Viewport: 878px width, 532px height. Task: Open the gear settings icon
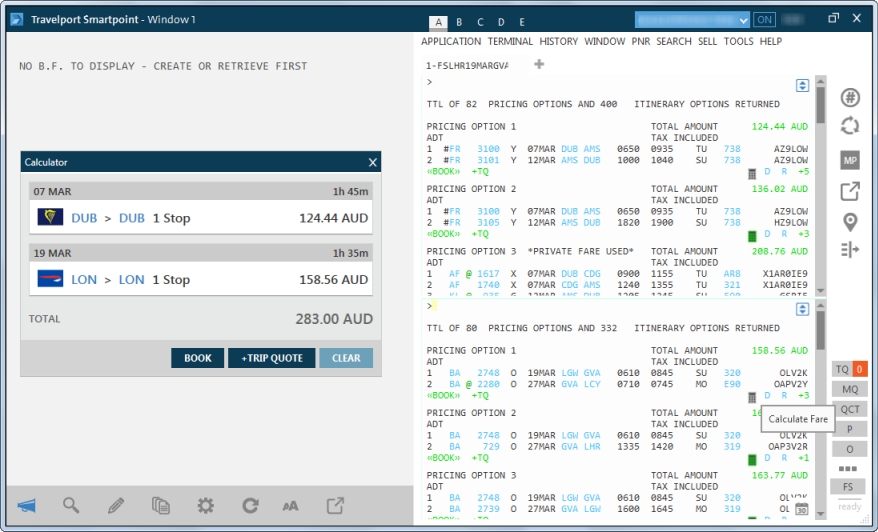coord(206,505)
